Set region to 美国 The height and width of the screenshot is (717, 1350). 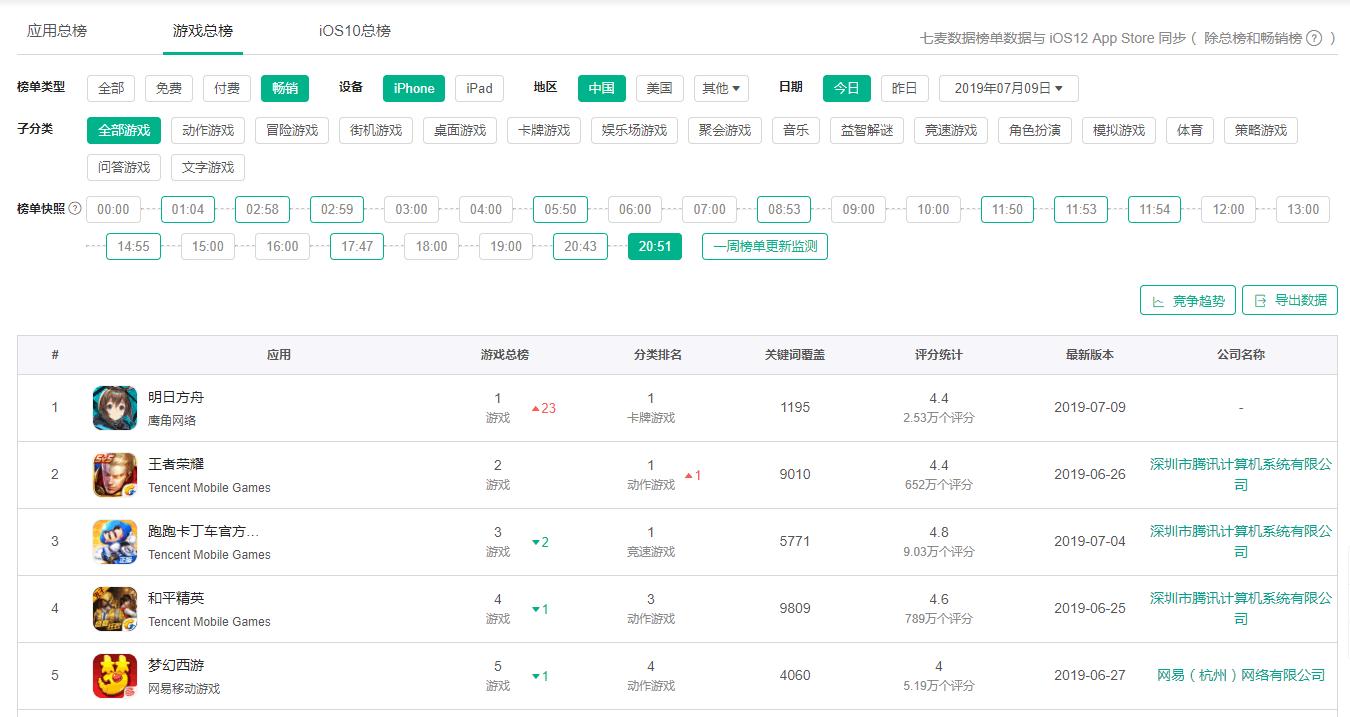pyautogui.click(x=660, y=88)
